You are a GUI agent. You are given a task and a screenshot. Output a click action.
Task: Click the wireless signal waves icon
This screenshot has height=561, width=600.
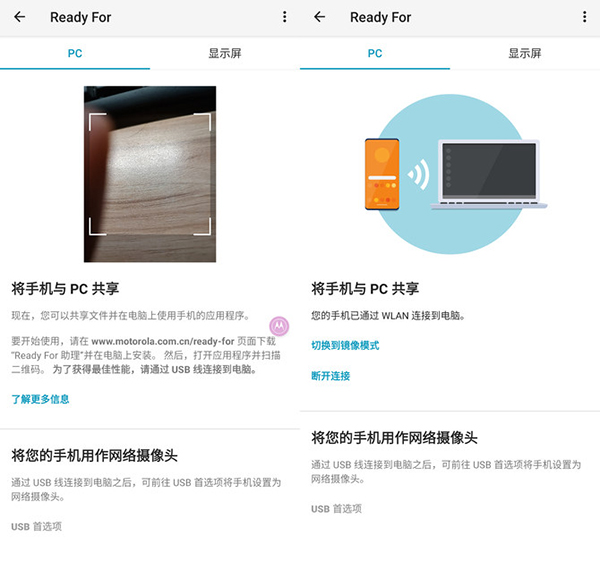point(420,176)
